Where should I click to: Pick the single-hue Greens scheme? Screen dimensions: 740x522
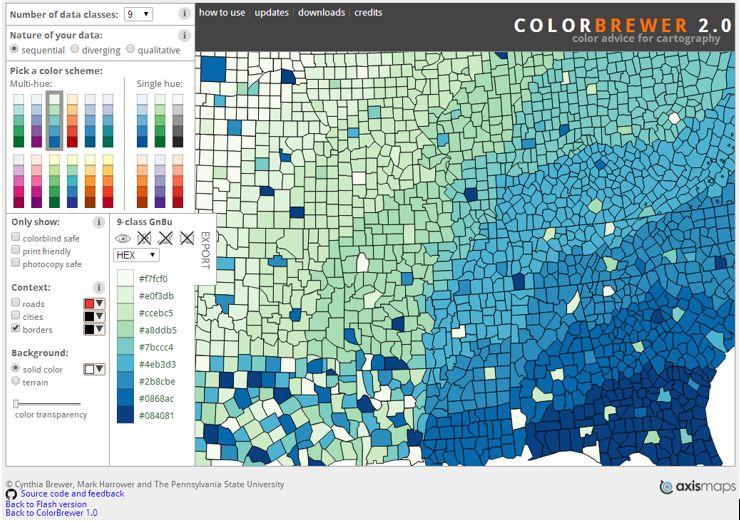click(x=160, y=121)
